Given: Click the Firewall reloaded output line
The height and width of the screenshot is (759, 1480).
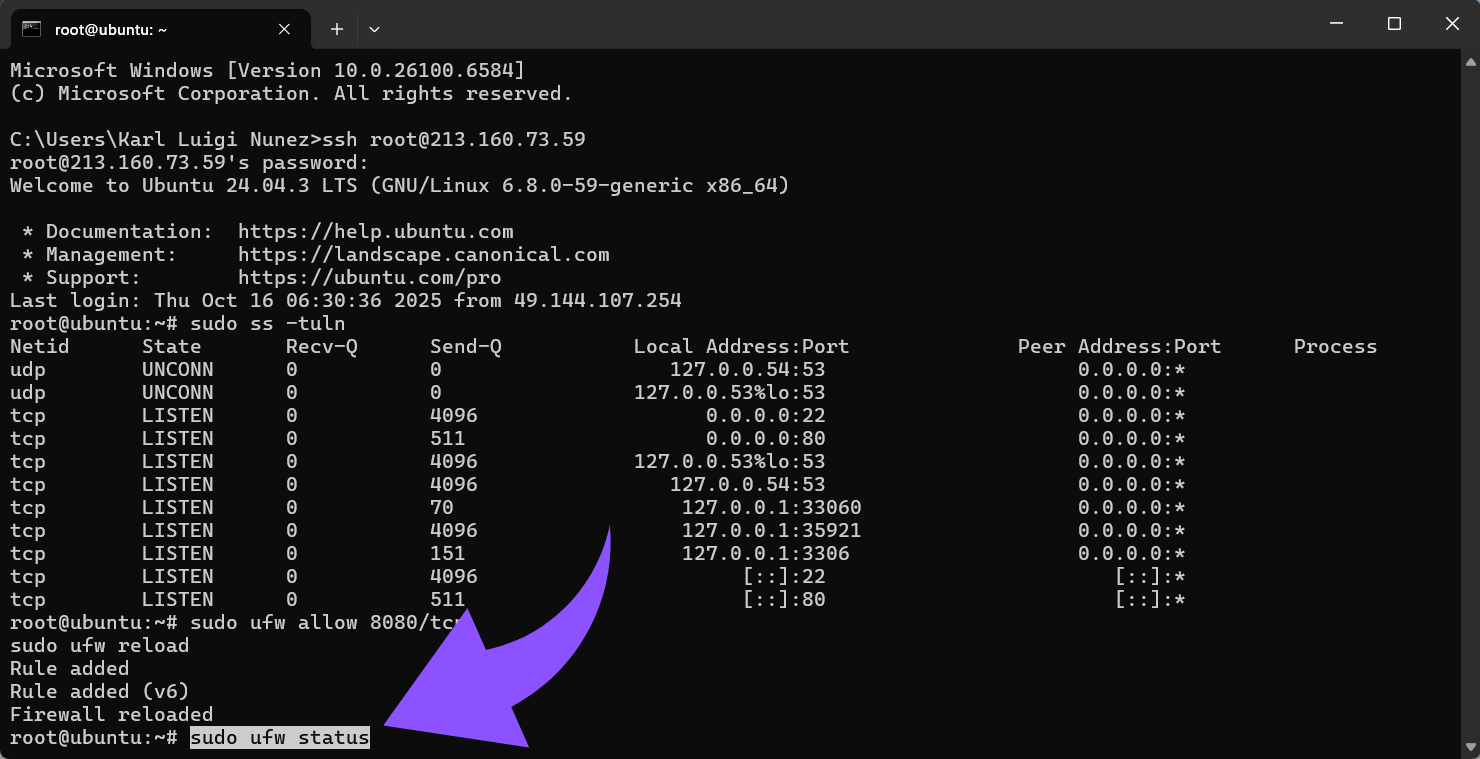Looking at the screenshot, I should 111,714.
